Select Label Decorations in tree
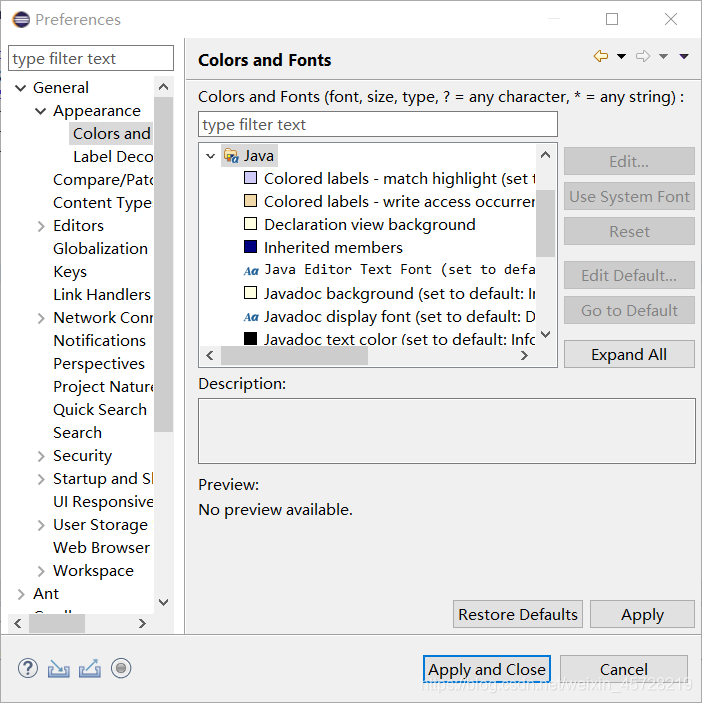This screenshot has width=702, height=703. (x=113, y=157)
